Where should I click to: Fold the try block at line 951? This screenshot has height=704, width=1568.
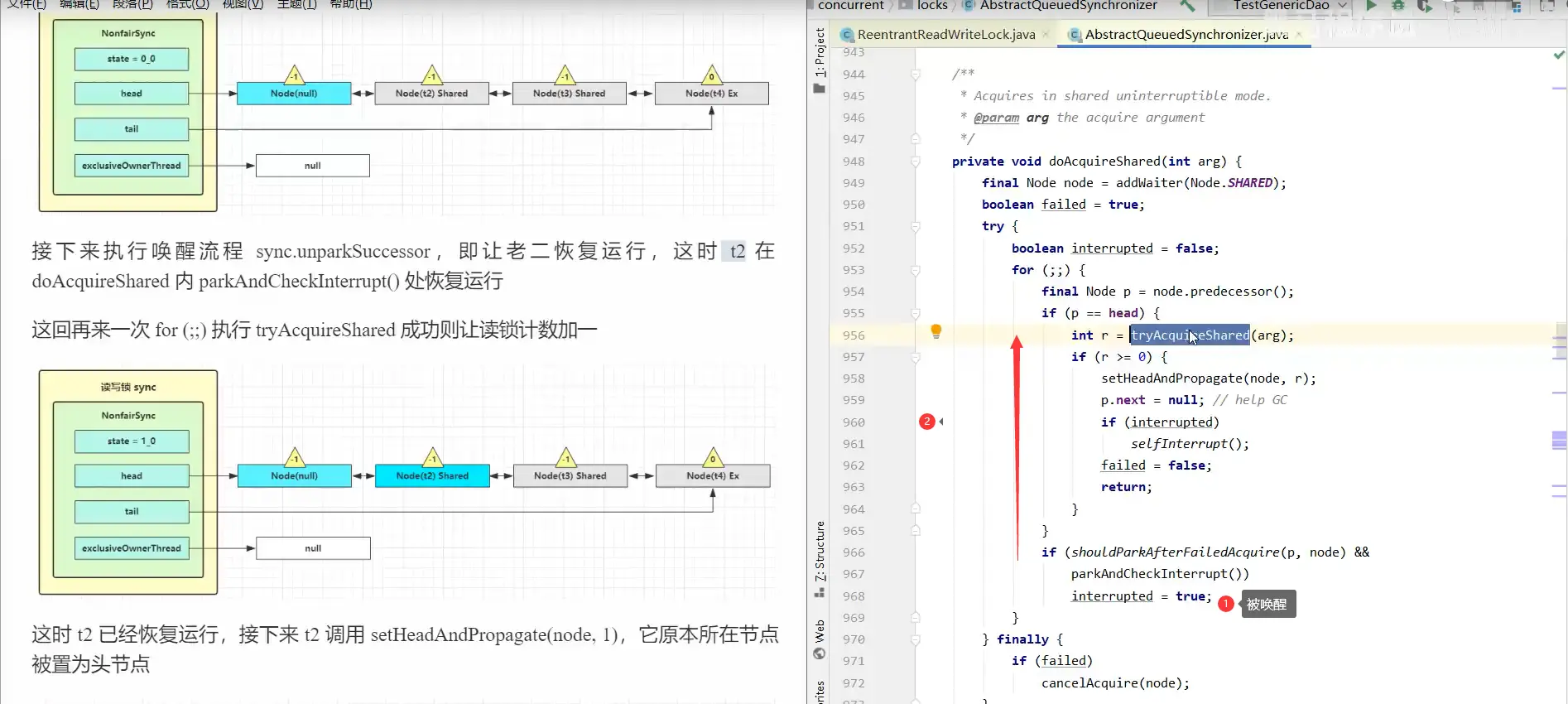[916, 226]
